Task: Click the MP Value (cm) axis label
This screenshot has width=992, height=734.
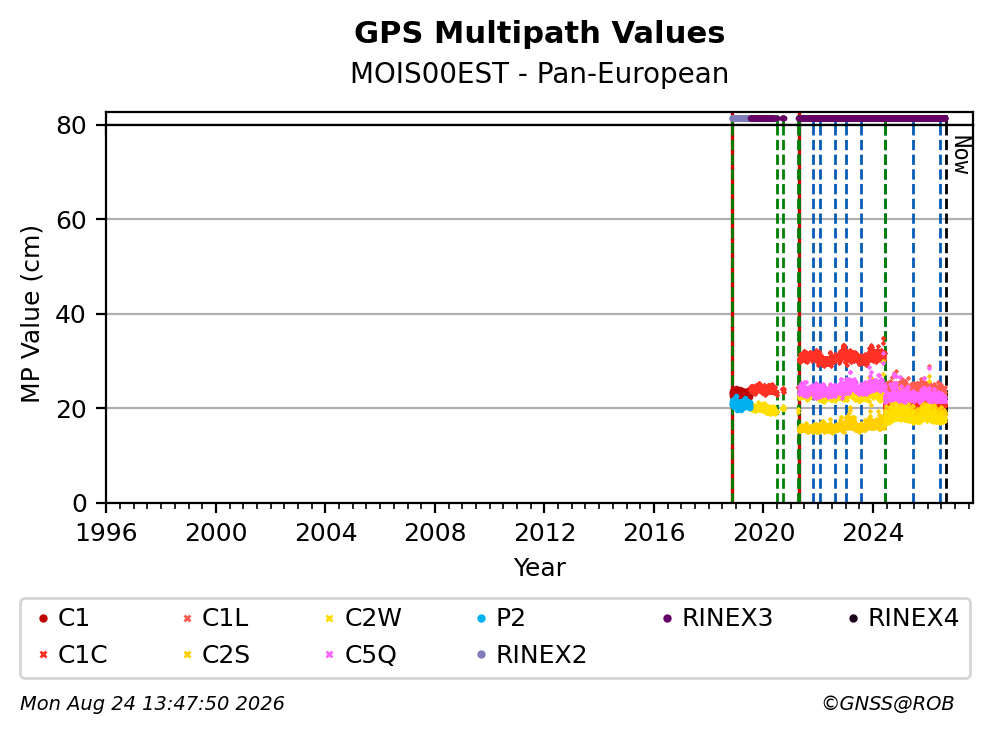Action: coord(30,314)
